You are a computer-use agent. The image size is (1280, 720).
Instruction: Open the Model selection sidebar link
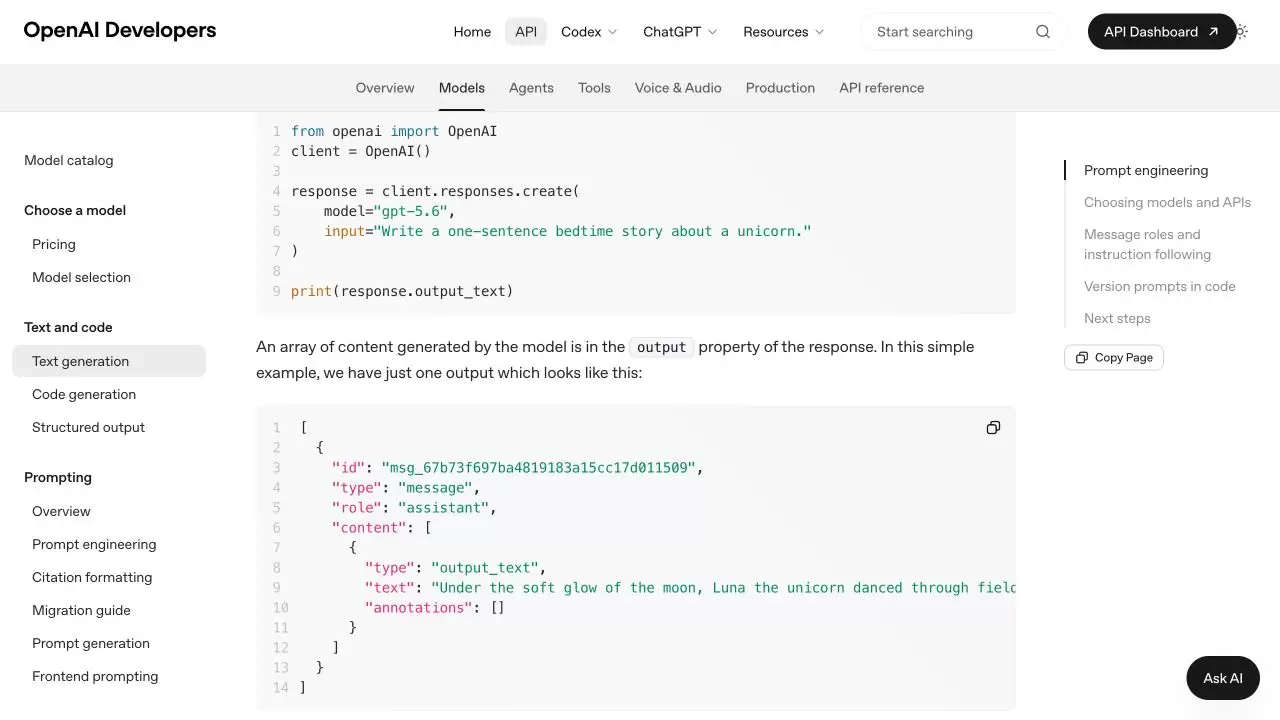point(81,277)
